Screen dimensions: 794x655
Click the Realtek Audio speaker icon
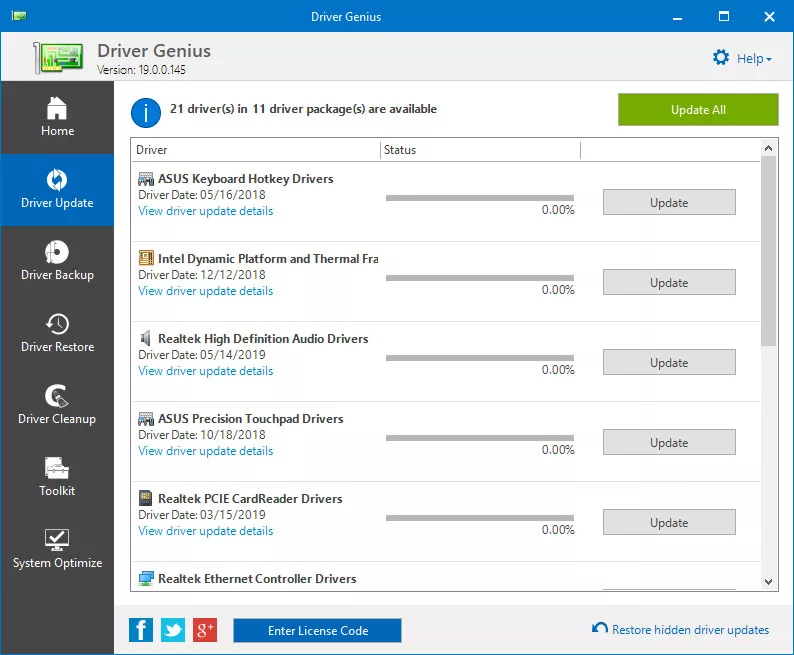pos(146,338)
